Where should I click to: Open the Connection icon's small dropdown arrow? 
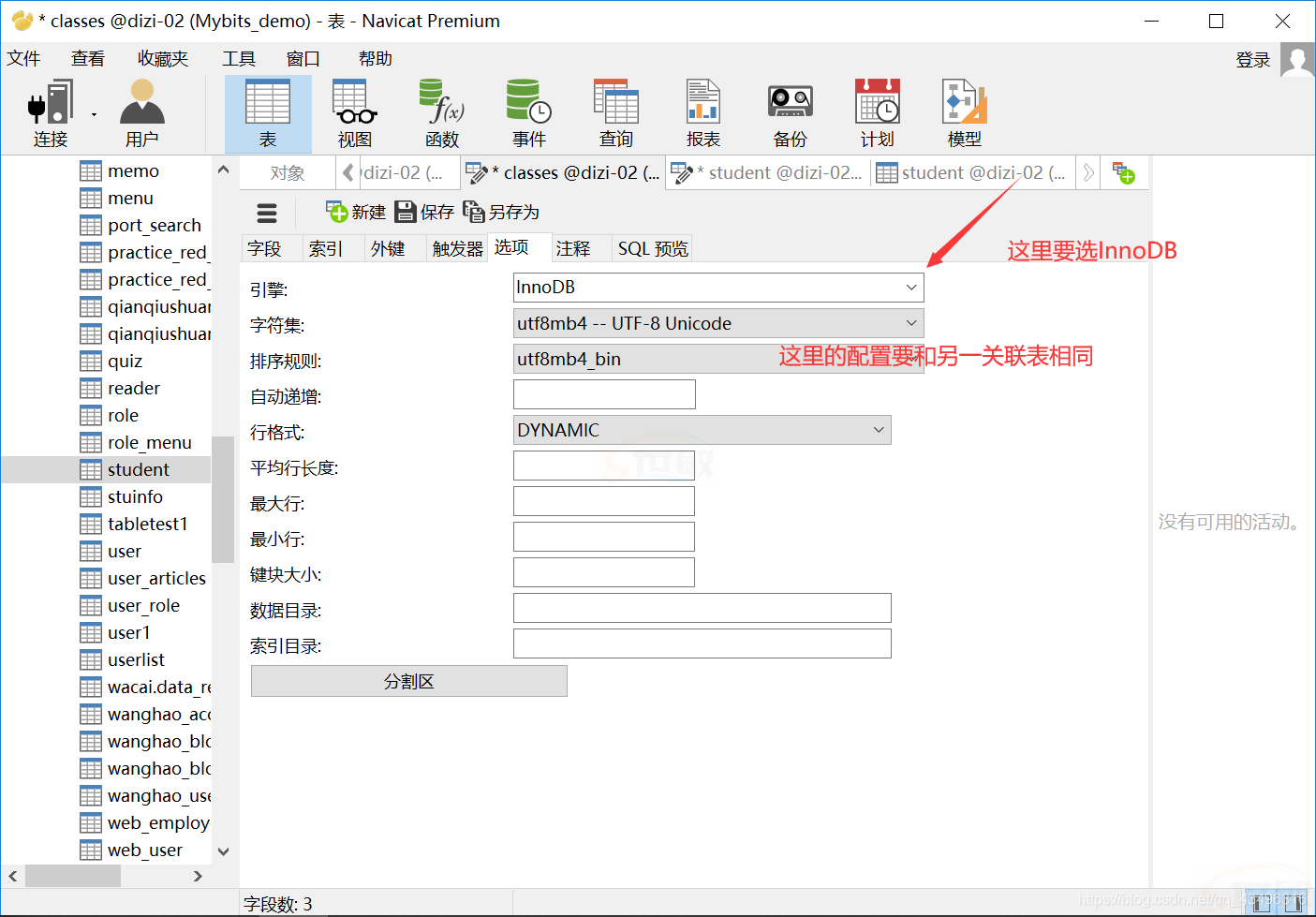pos(94,115)
